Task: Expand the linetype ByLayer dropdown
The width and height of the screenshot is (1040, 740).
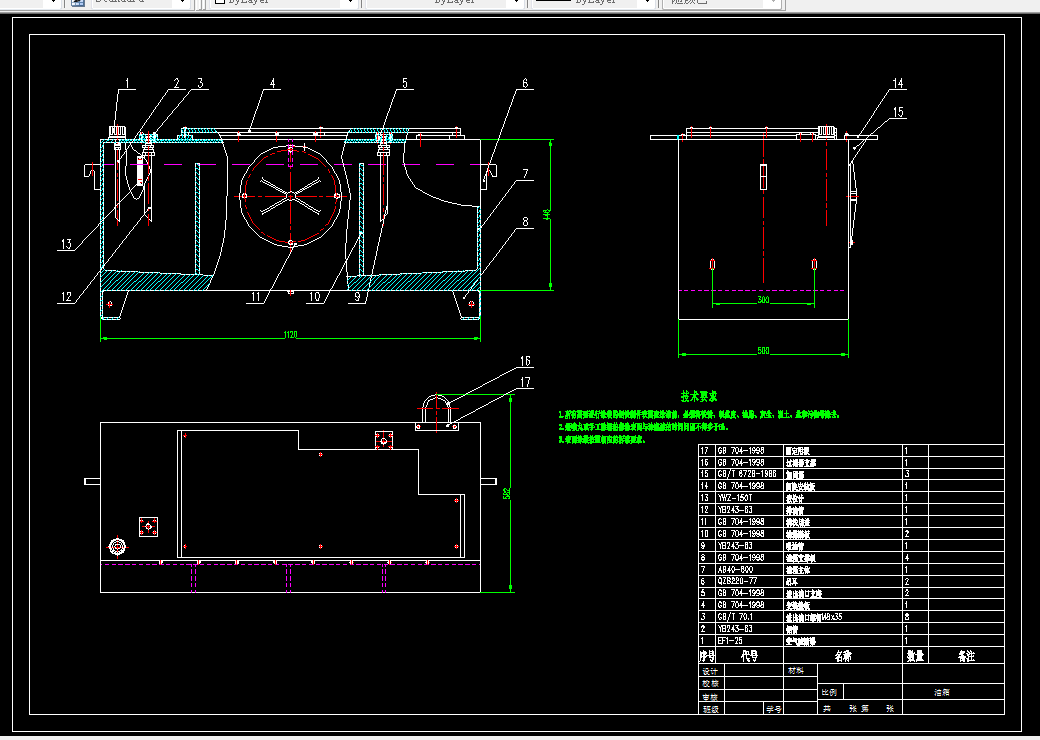Action: click(x=446, y=3)
